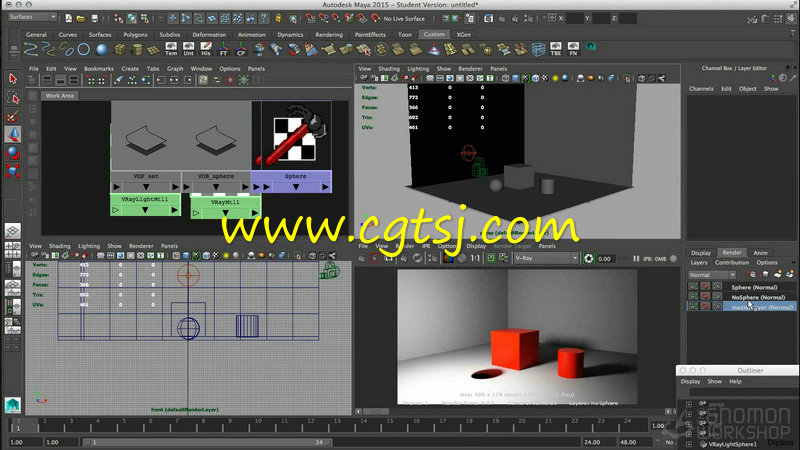This screenshot has width=800, height=450.
Task: Click the New Scene icon
Action: coord(68,18)
